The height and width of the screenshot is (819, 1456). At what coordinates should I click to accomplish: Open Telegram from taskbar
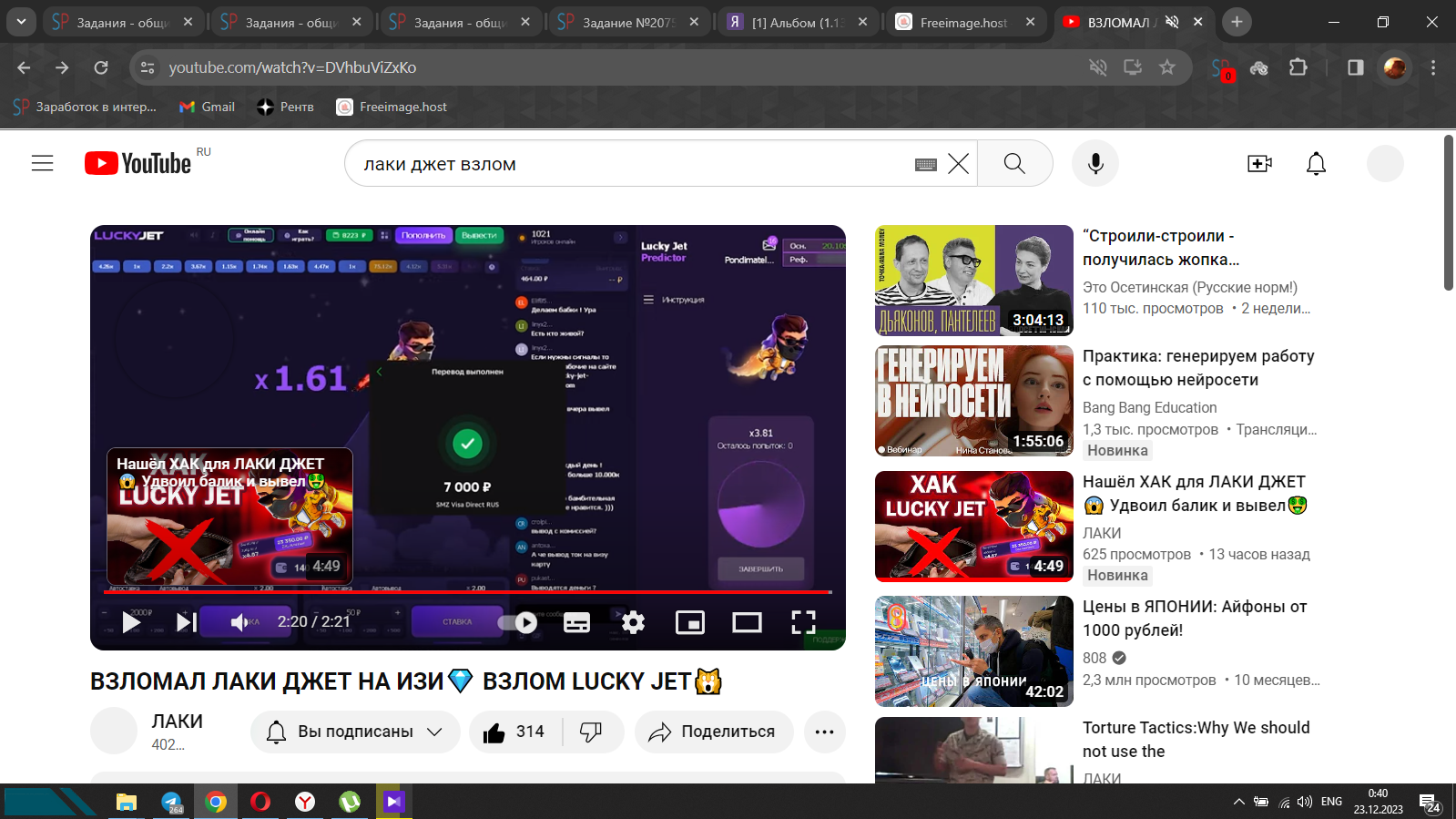click(x=171, y=802)
